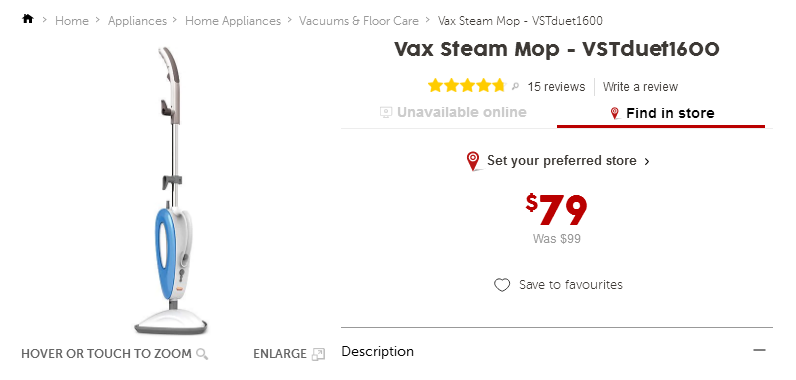Click the steam mop product image
This screenshot has height=380, width=796.
coord(172,191)
